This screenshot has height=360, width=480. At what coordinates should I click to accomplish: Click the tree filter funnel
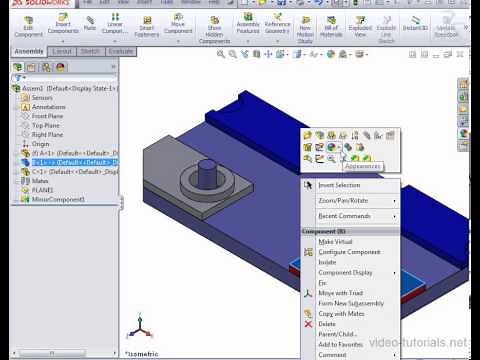tap(18, 78)
